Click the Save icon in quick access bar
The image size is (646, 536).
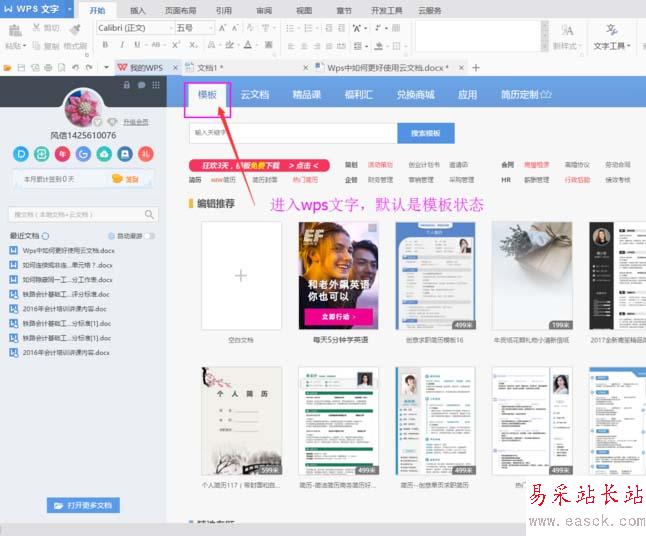click(21, 68)
